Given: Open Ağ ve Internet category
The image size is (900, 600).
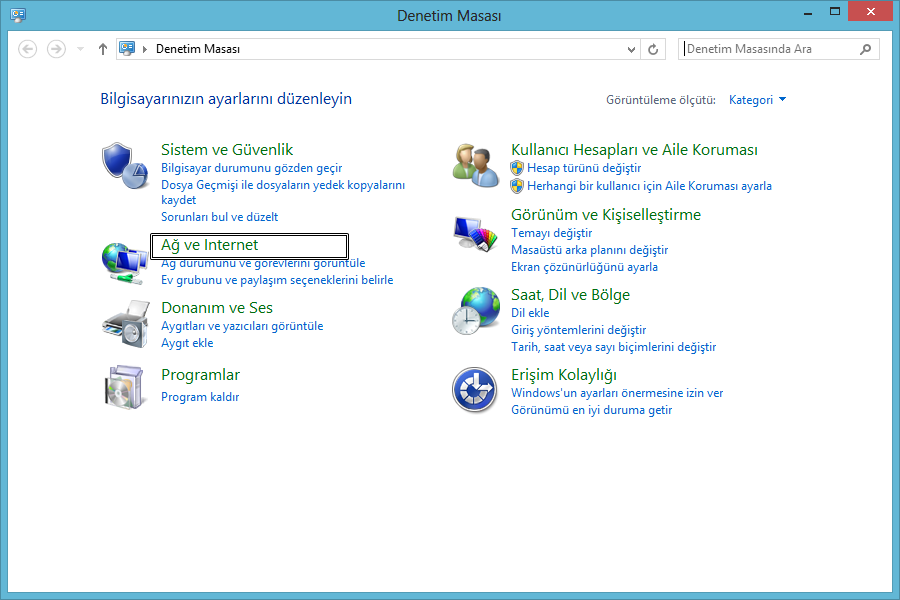Looking at the screenshot, I should (x=210, y=245).
